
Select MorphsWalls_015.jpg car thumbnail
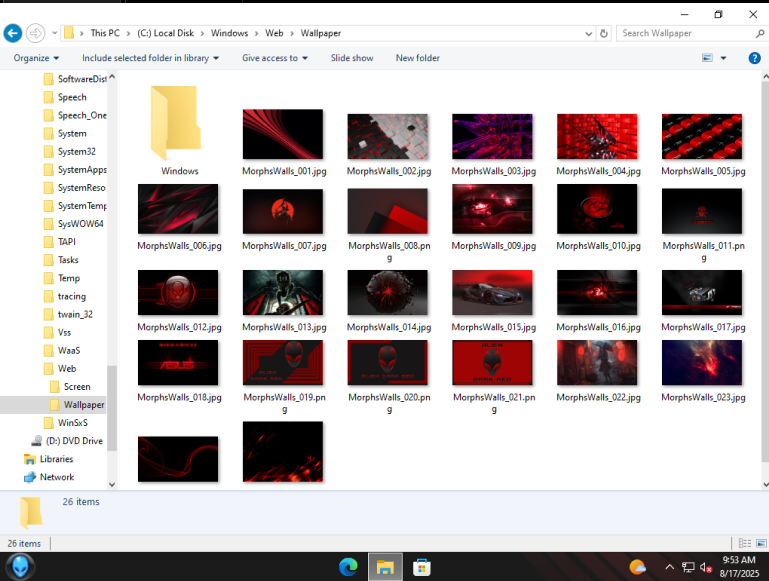(x=492, y=292)
